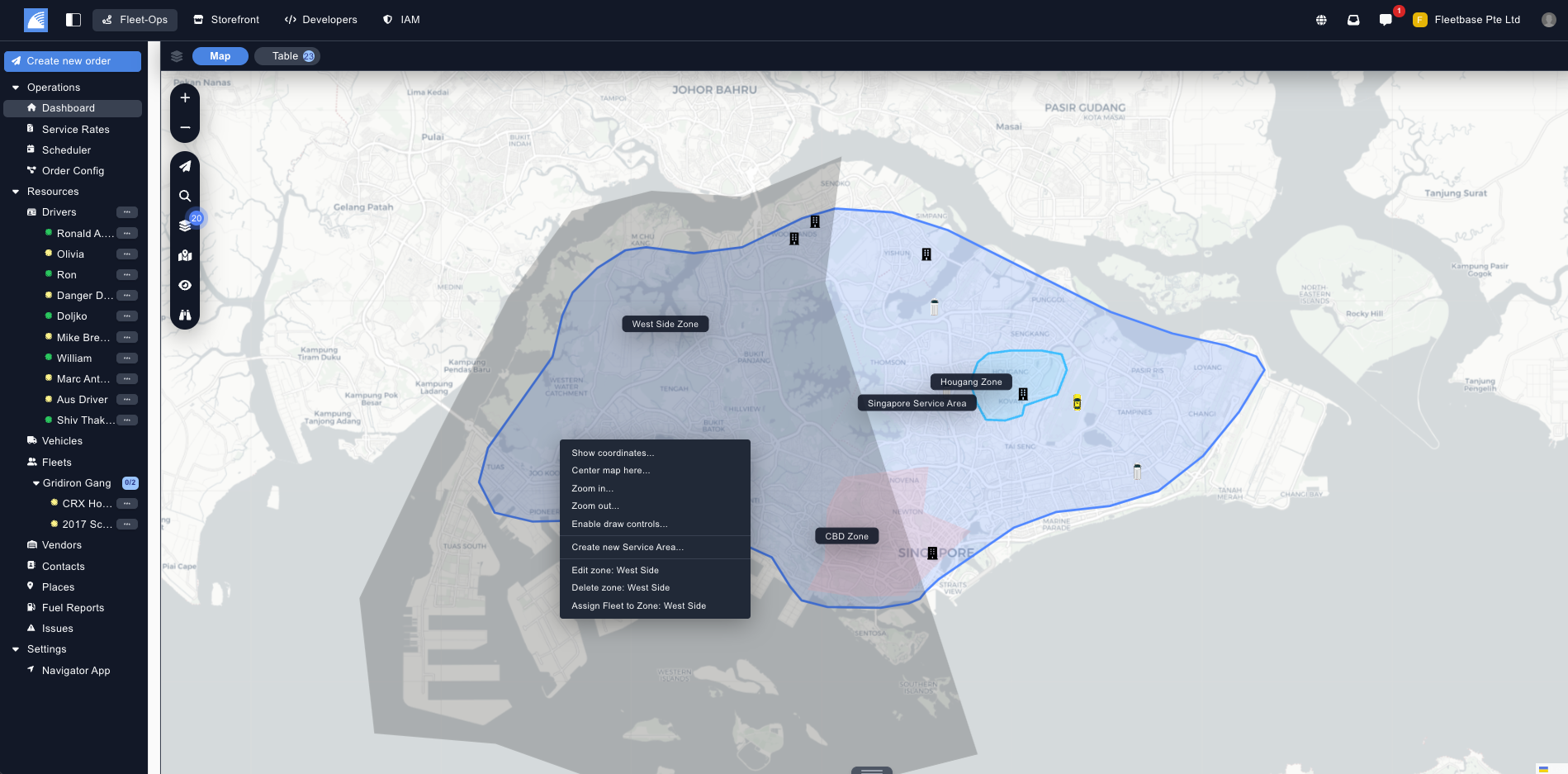Open Drivers options menu
Viewport: 1568px width, 774px height.
coord(127,212)
